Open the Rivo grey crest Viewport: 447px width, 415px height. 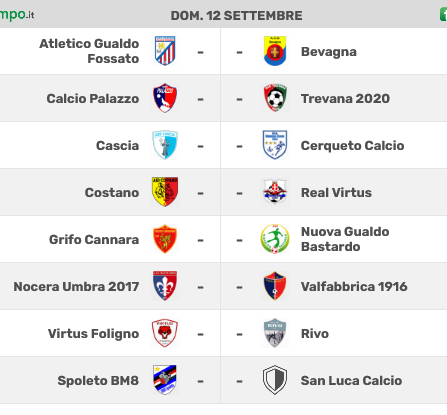(275, 333)
